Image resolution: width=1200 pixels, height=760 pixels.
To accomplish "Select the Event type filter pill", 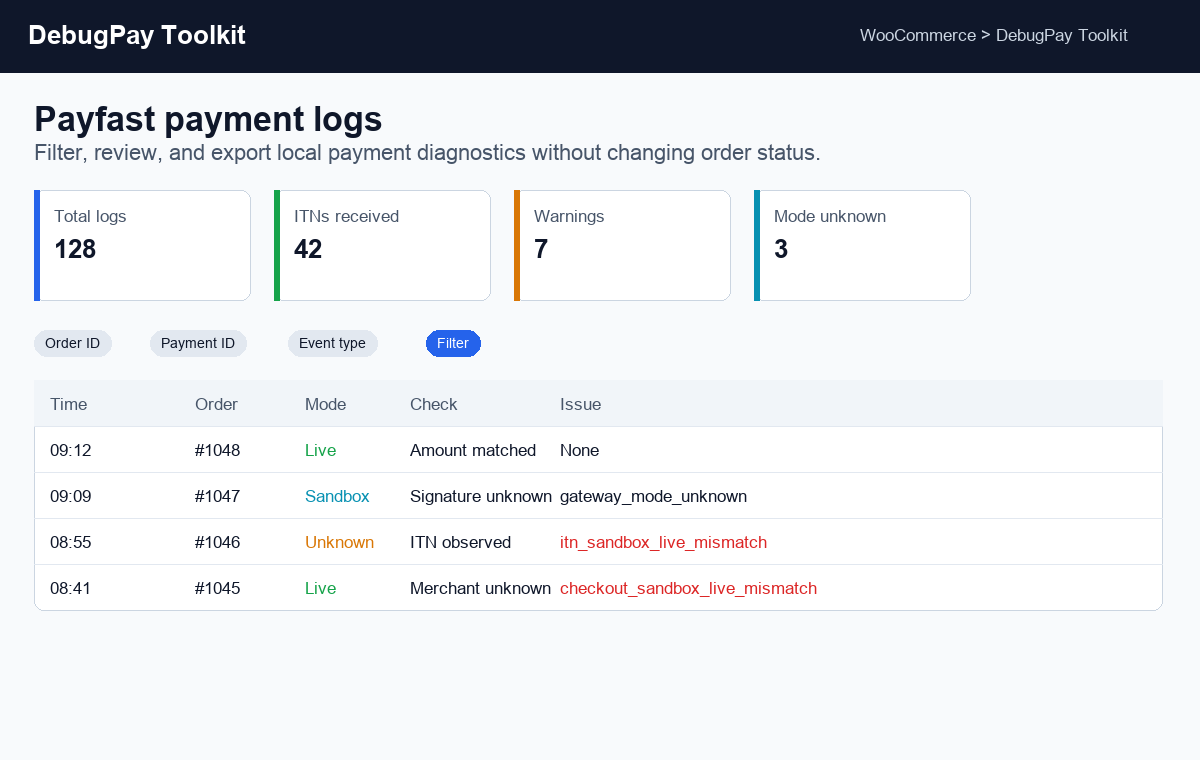I will [333, 343].
